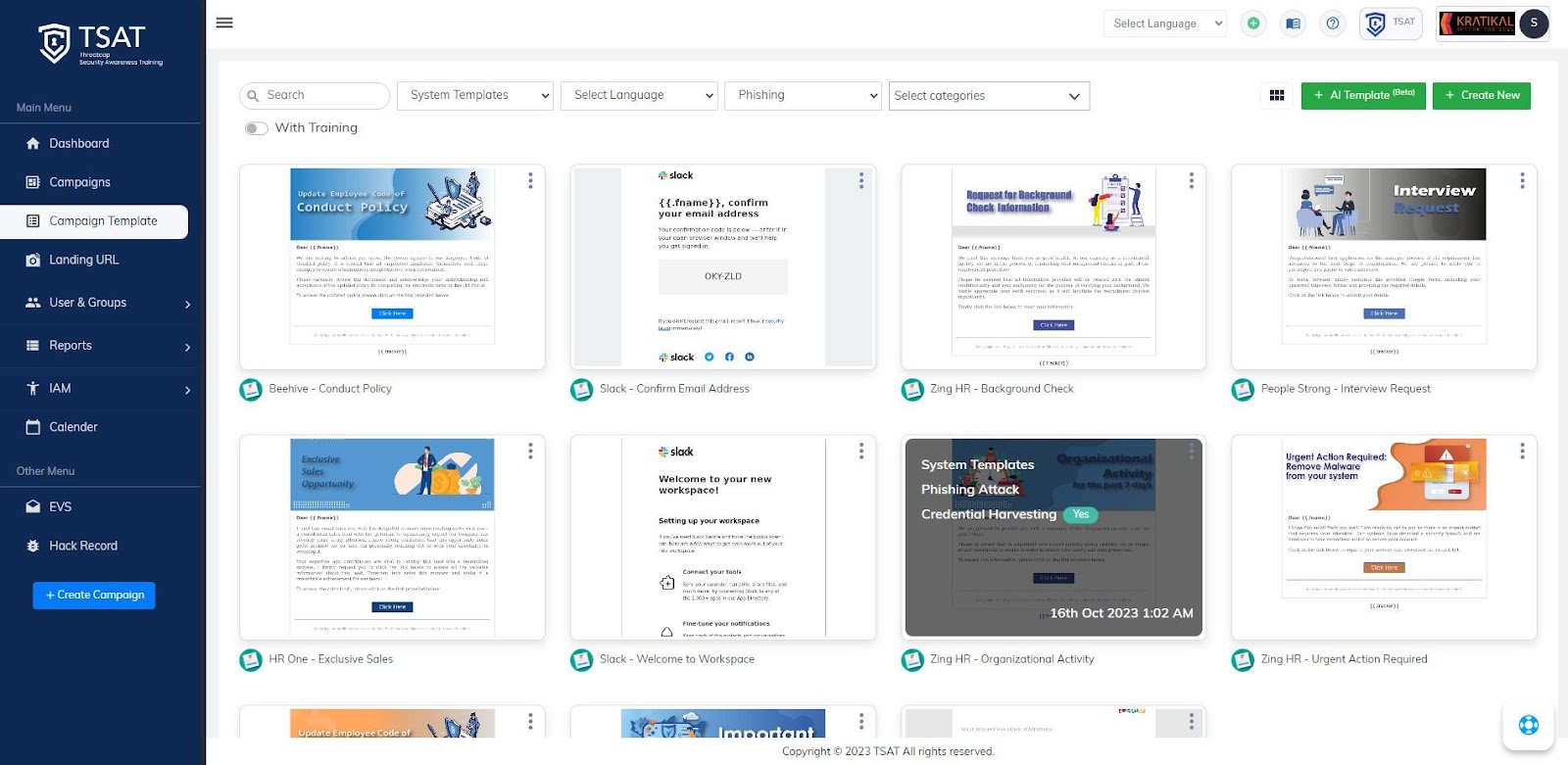
Task: Toggle the With Training switch
Action: click(257, 128)
